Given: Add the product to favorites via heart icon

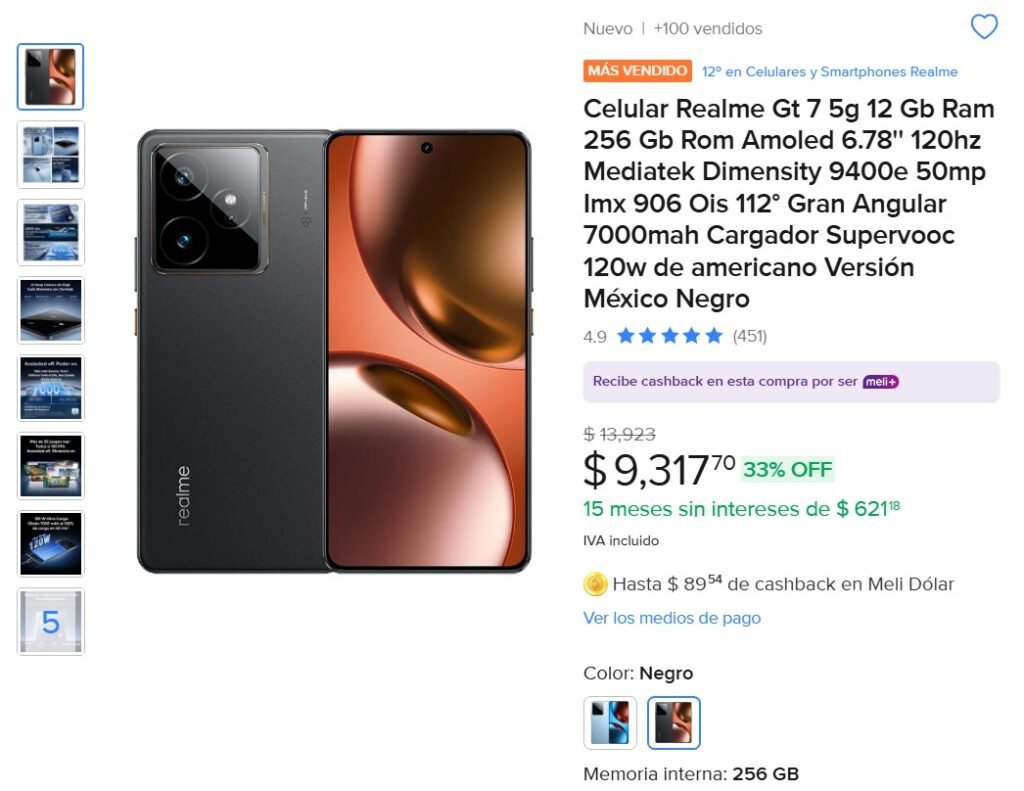Looking at the screenshot, I should pos(984,27).
